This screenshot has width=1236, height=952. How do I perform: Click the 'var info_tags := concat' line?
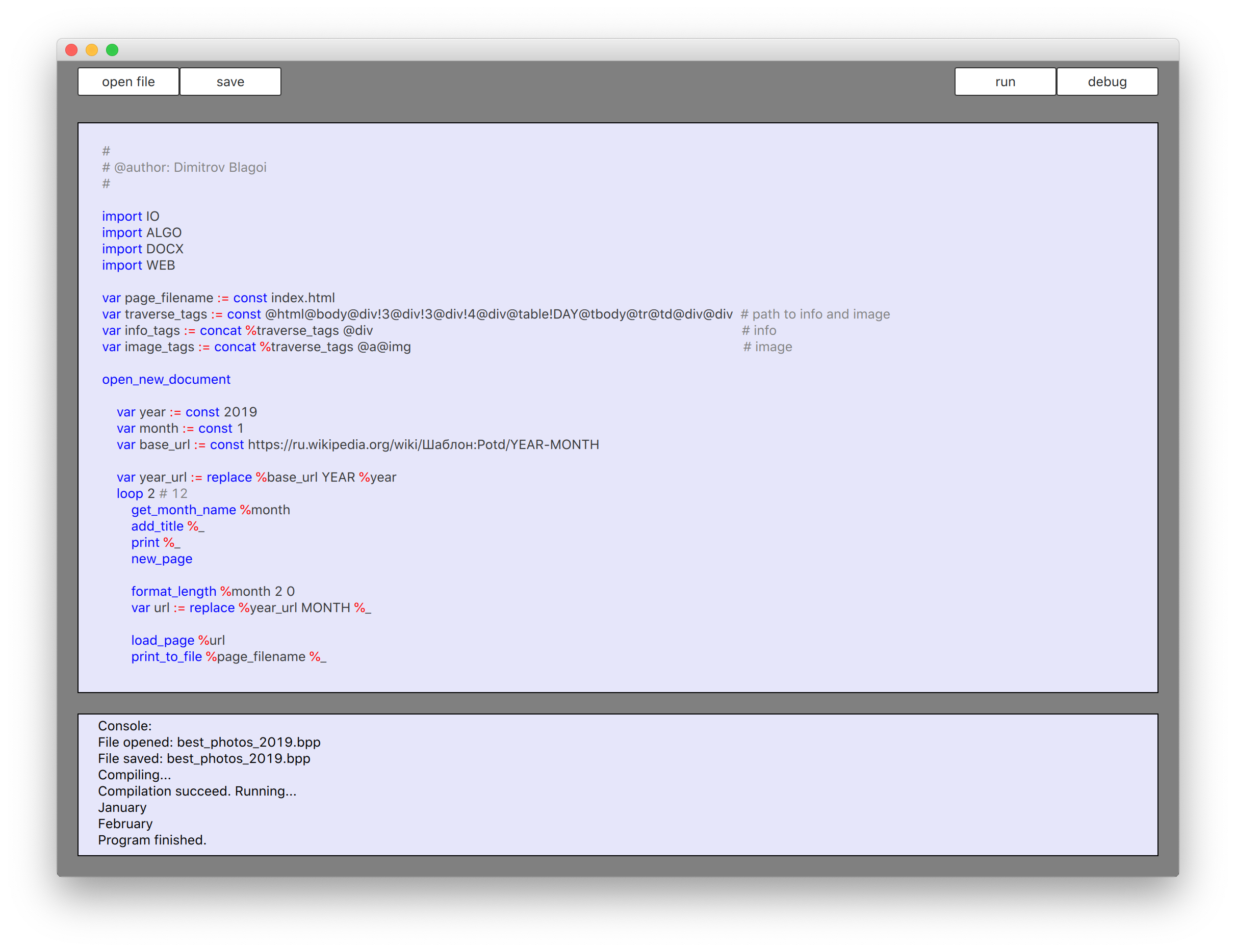coord(237,330)
